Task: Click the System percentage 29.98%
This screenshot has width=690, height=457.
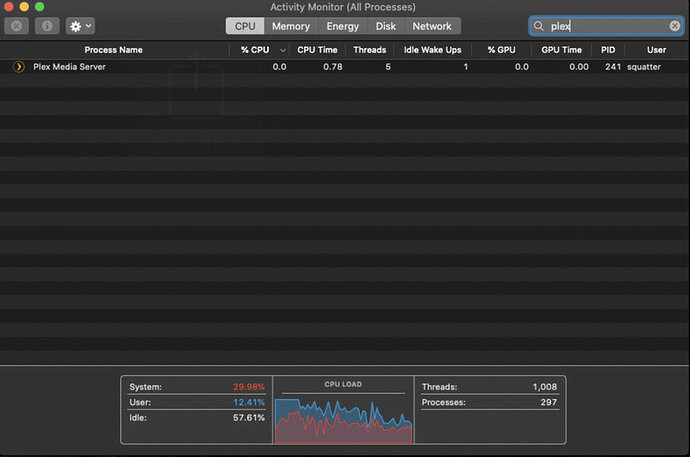Action: click(x=249, y=387)
